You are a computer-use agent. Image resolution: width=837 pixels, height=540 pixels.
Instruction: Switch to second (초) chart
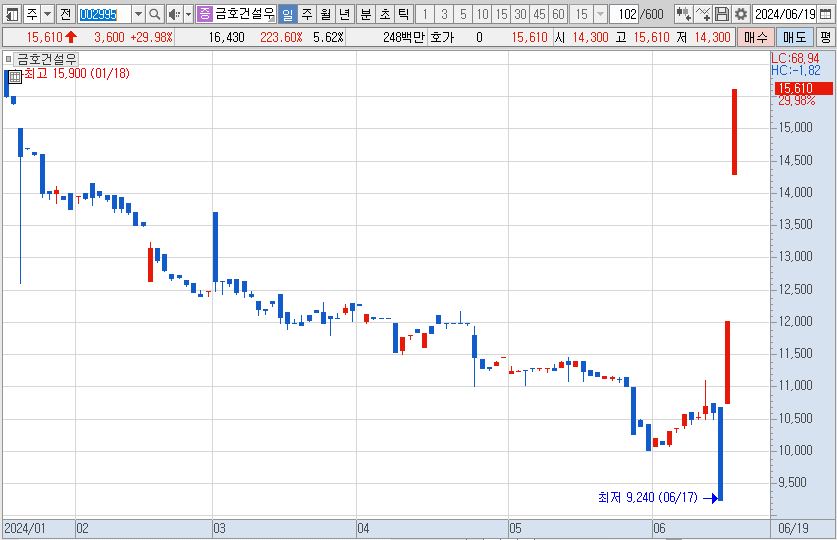(385, 14)
